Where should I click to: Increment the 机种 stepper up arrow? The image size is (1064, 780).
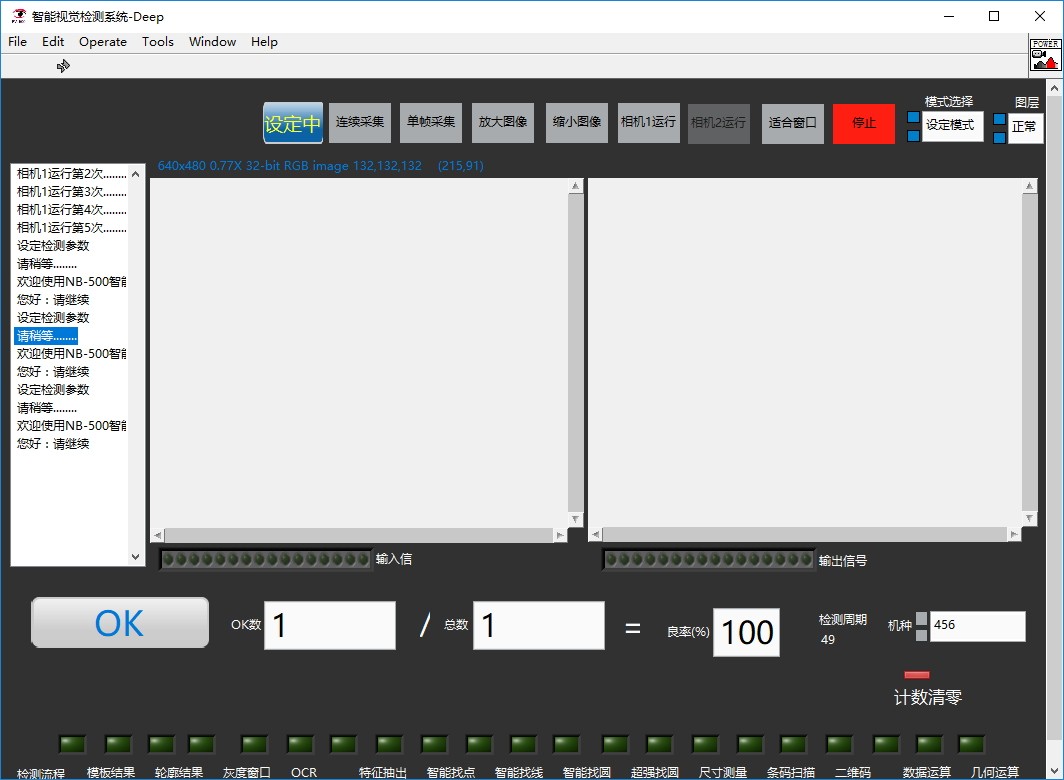pos(922,618)
